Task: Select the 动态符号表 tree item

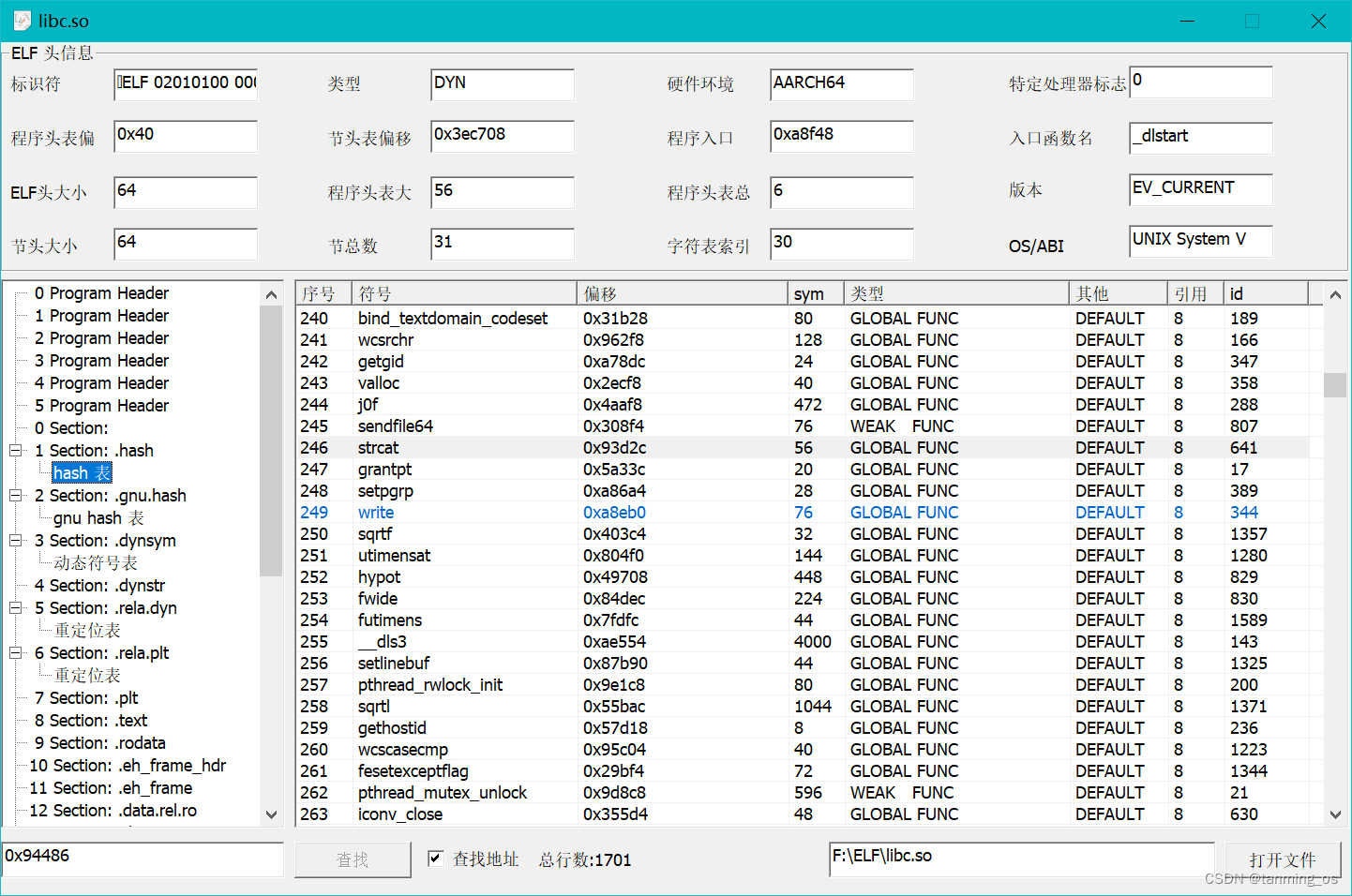Action: tap(95, 562)
